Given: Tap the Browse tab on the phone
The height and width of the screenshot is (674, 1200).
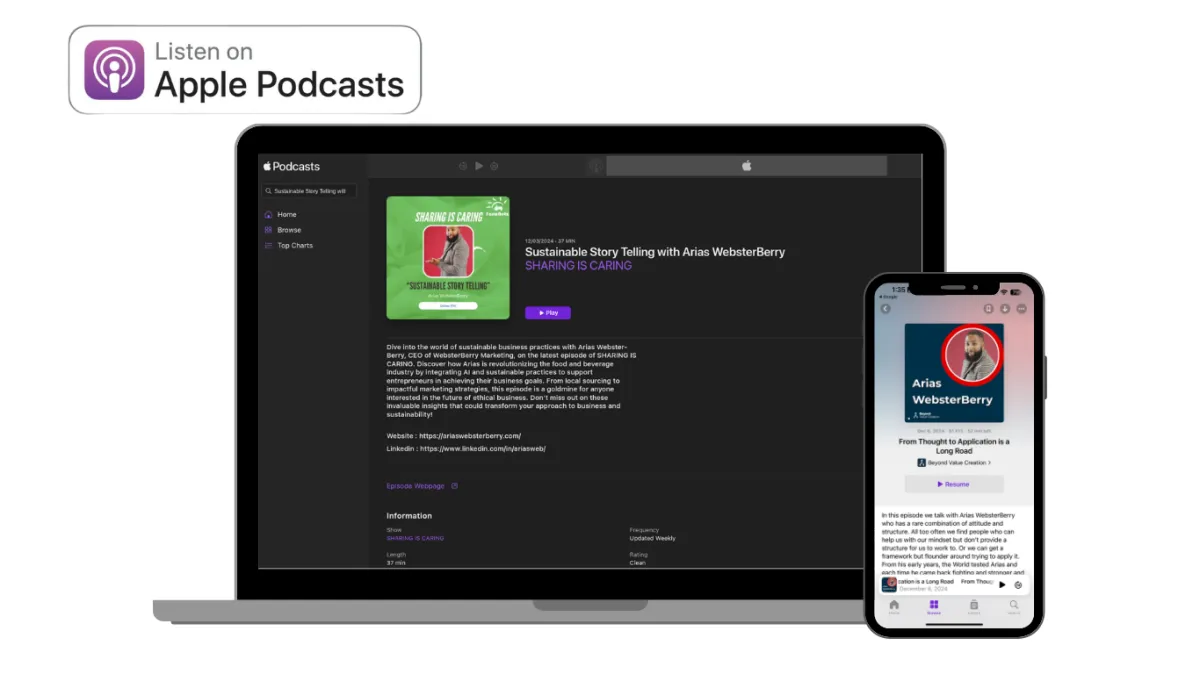Looking at the screenshot, I should (934, 607).
